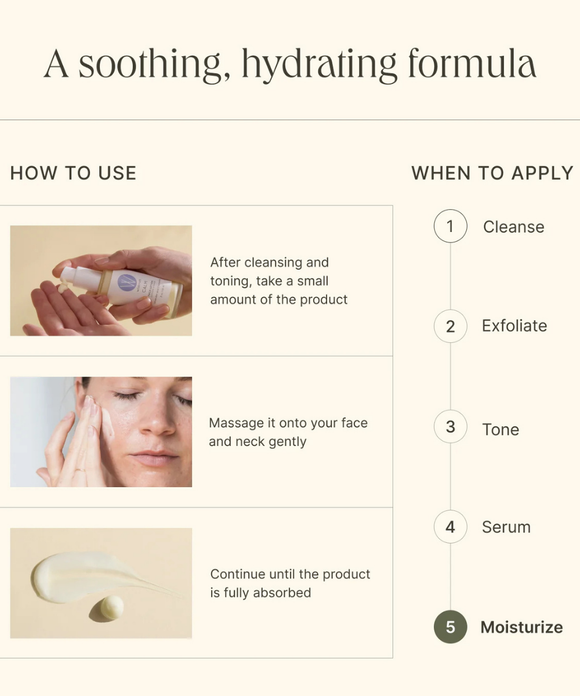The width and height of the screenshot is (580, 696).
Task: Click step 3 circle for Tone
Action: [450, 427]
